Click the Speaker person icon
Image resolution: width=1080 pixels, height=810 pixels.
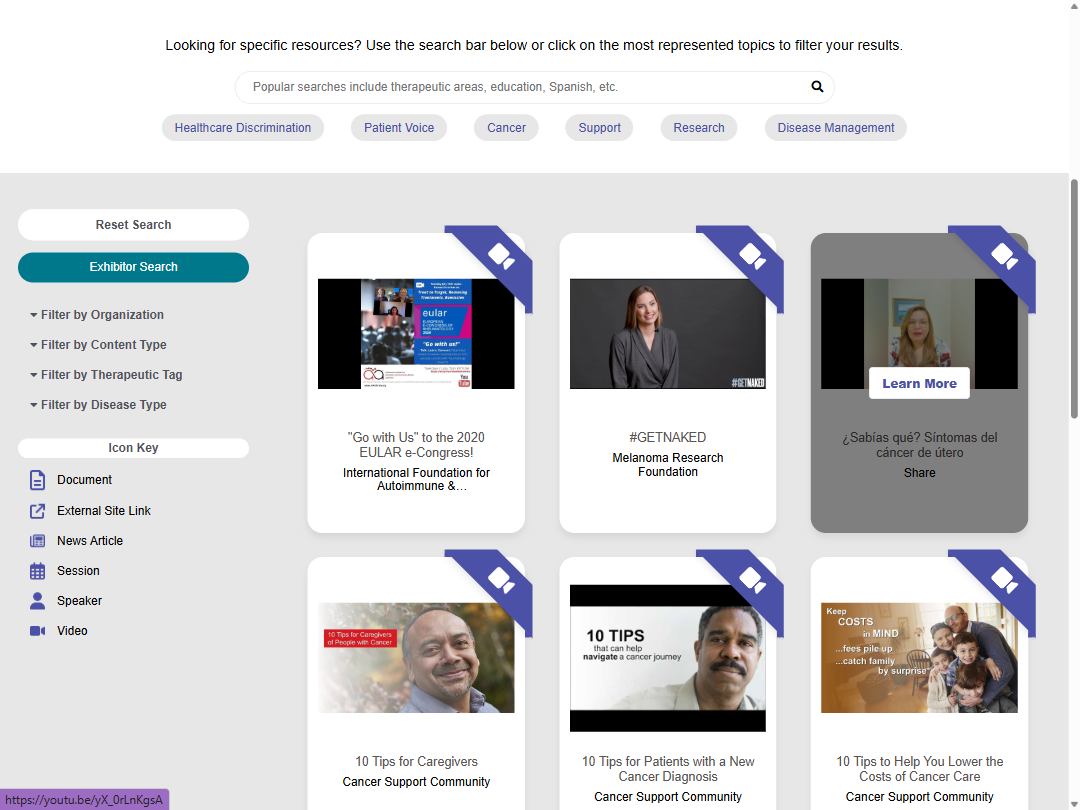(x=38, y=601)
